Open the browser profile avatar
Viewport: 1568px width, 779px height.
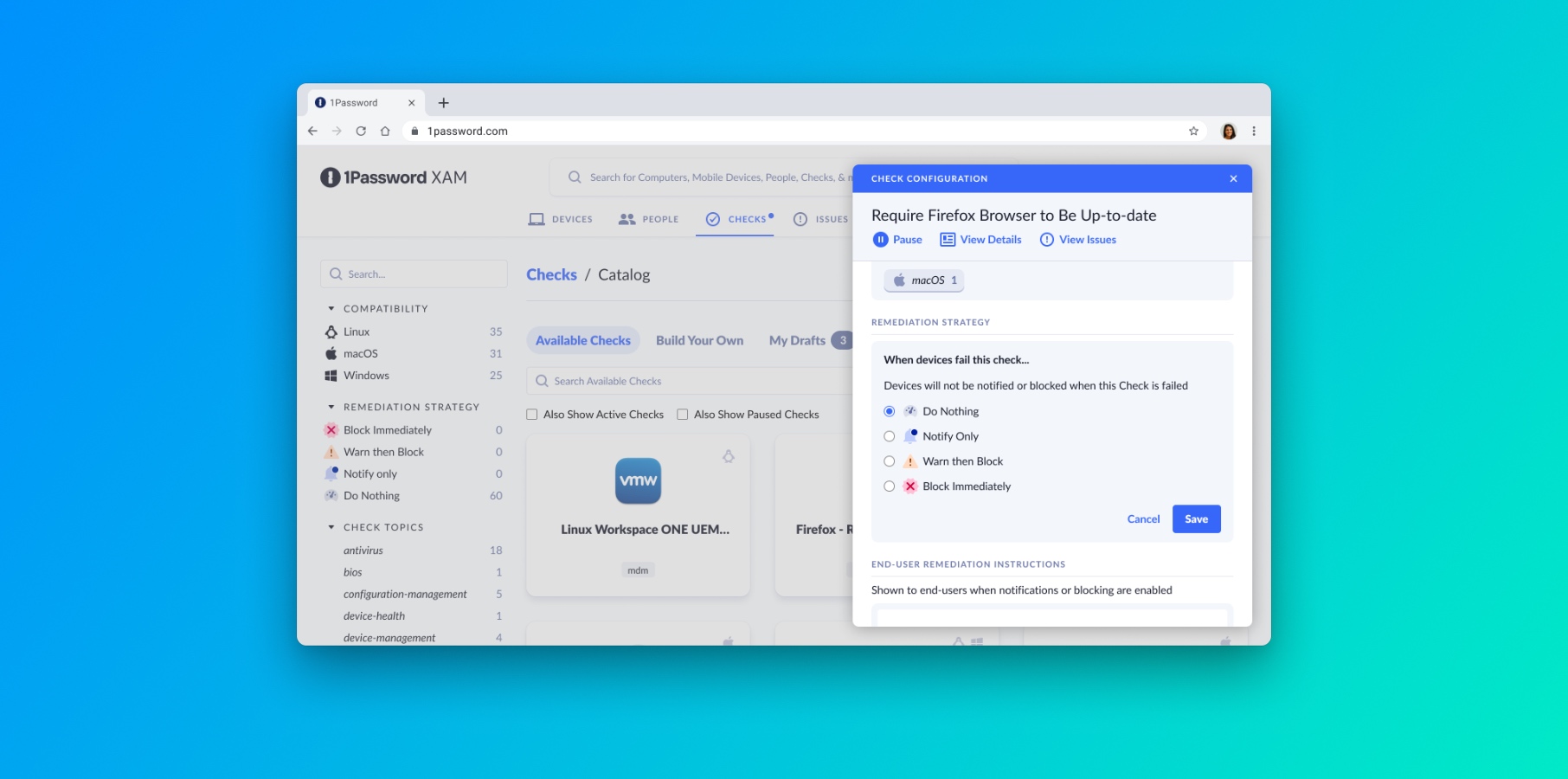point(1229,132)
